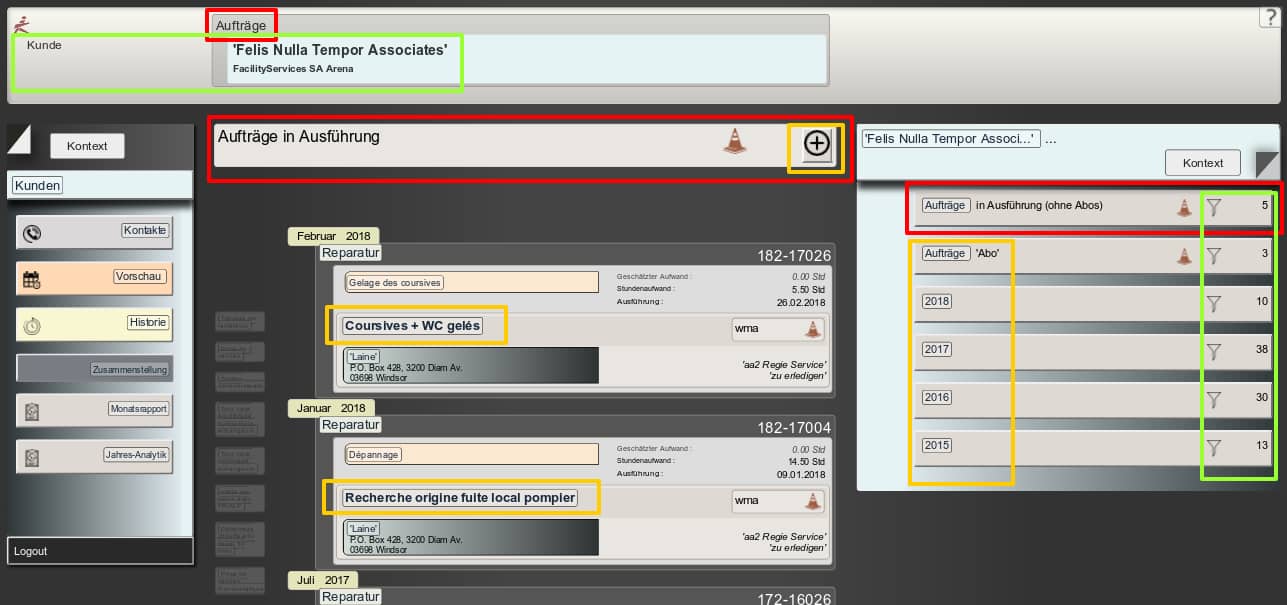Click the traffic cone icon in the Aufträge 'Abo' row

pos(1184,256)
